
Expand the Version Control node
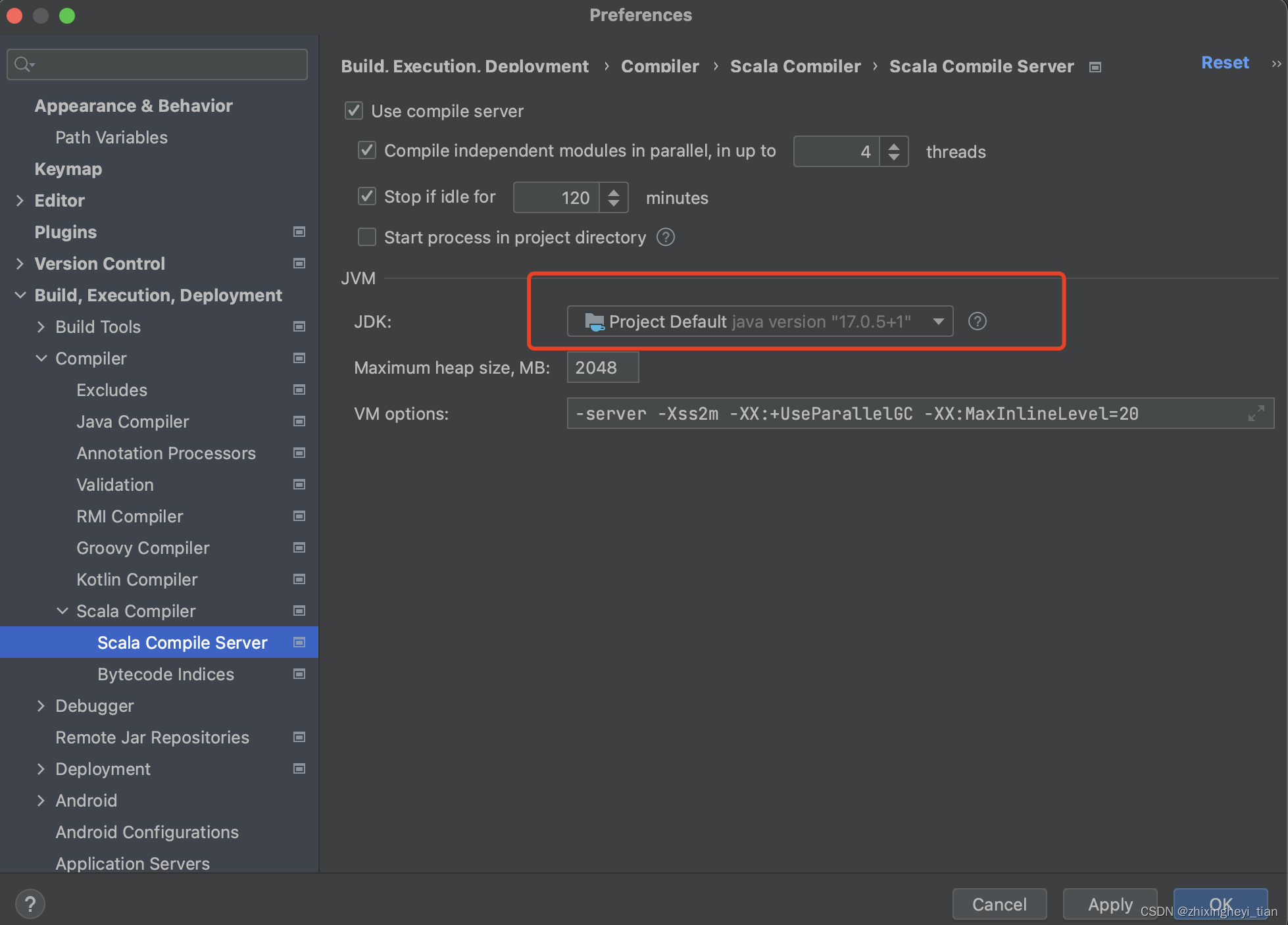click(x=20, y=264)
